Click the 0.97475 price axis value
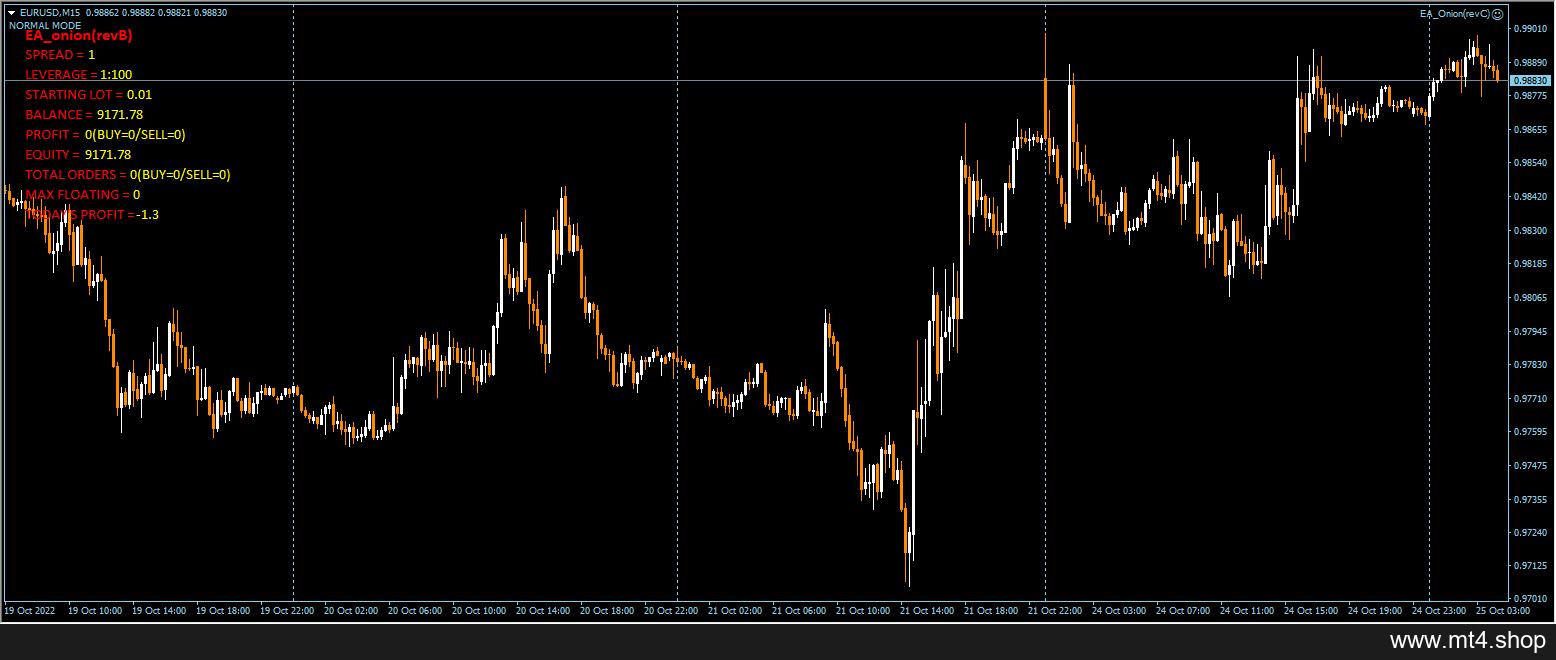 1532,466
